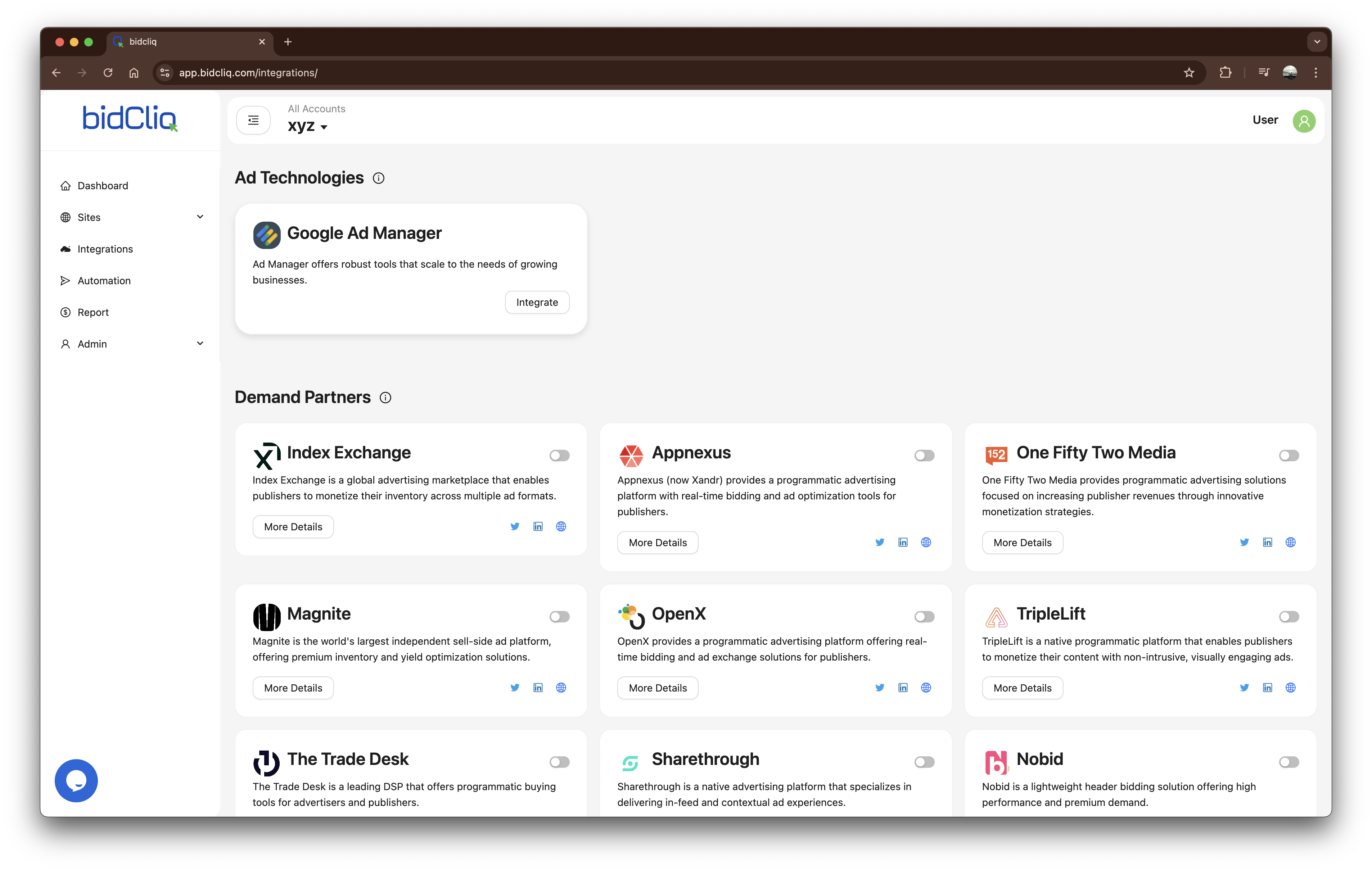
Task: Open One Fifty Two Media globe icon
Action: pos(1291,542)
